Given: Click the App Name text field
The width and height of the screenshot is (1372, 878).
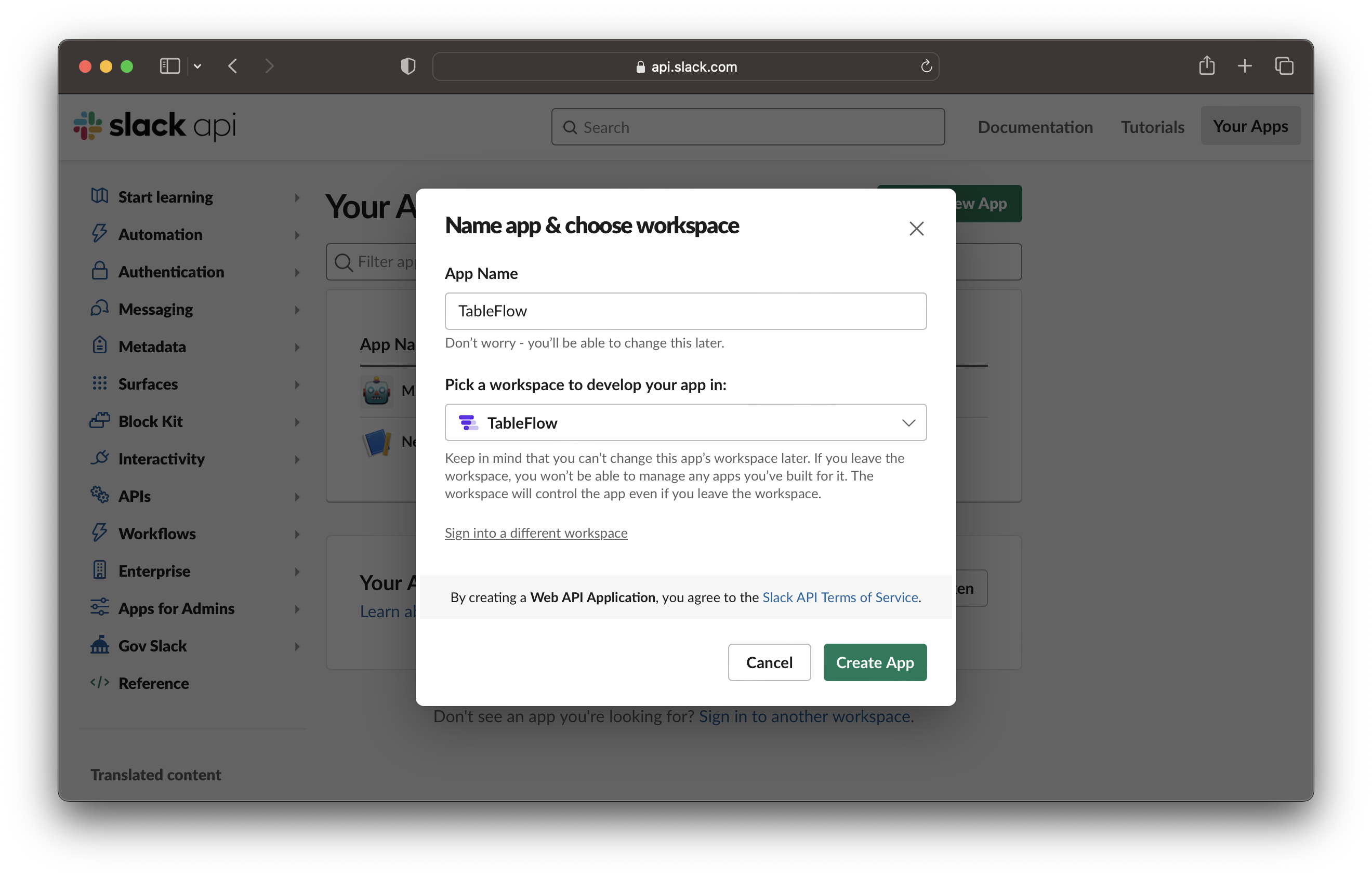Looking at the screenshot, I should point(684,311).
